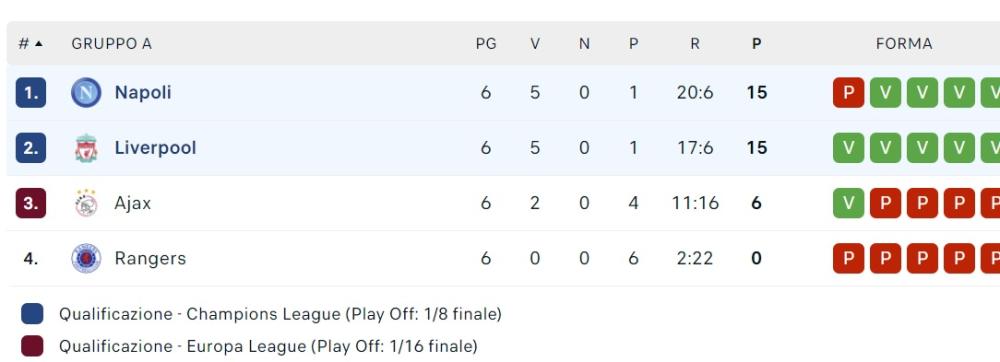Open the Ajax team name link
Image resolution: width=1000 pixels, height=362 pixels.
point(133,203)
